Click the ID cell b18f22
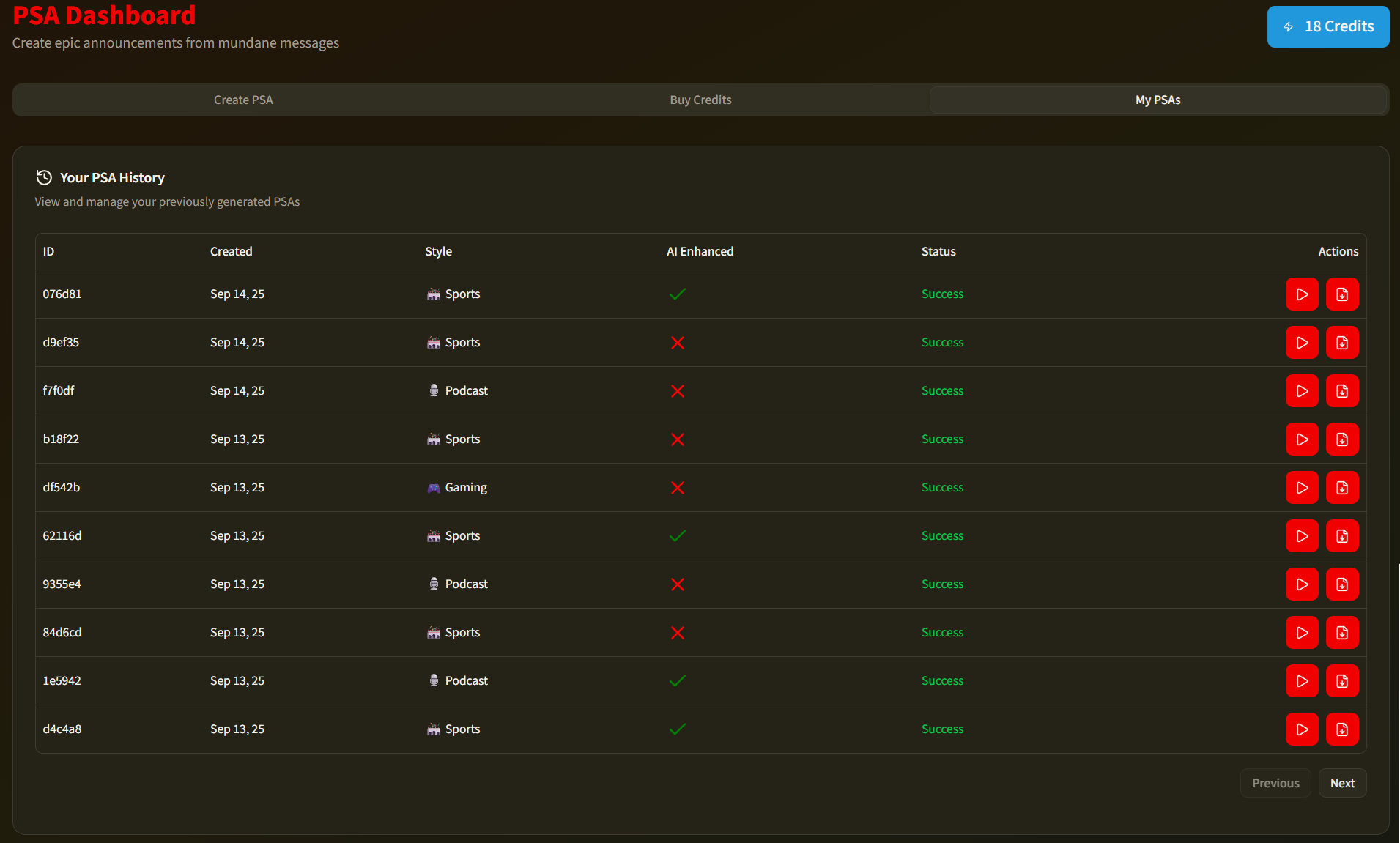The width and height of the screenshot is (1400, 843). click(61, 439)
